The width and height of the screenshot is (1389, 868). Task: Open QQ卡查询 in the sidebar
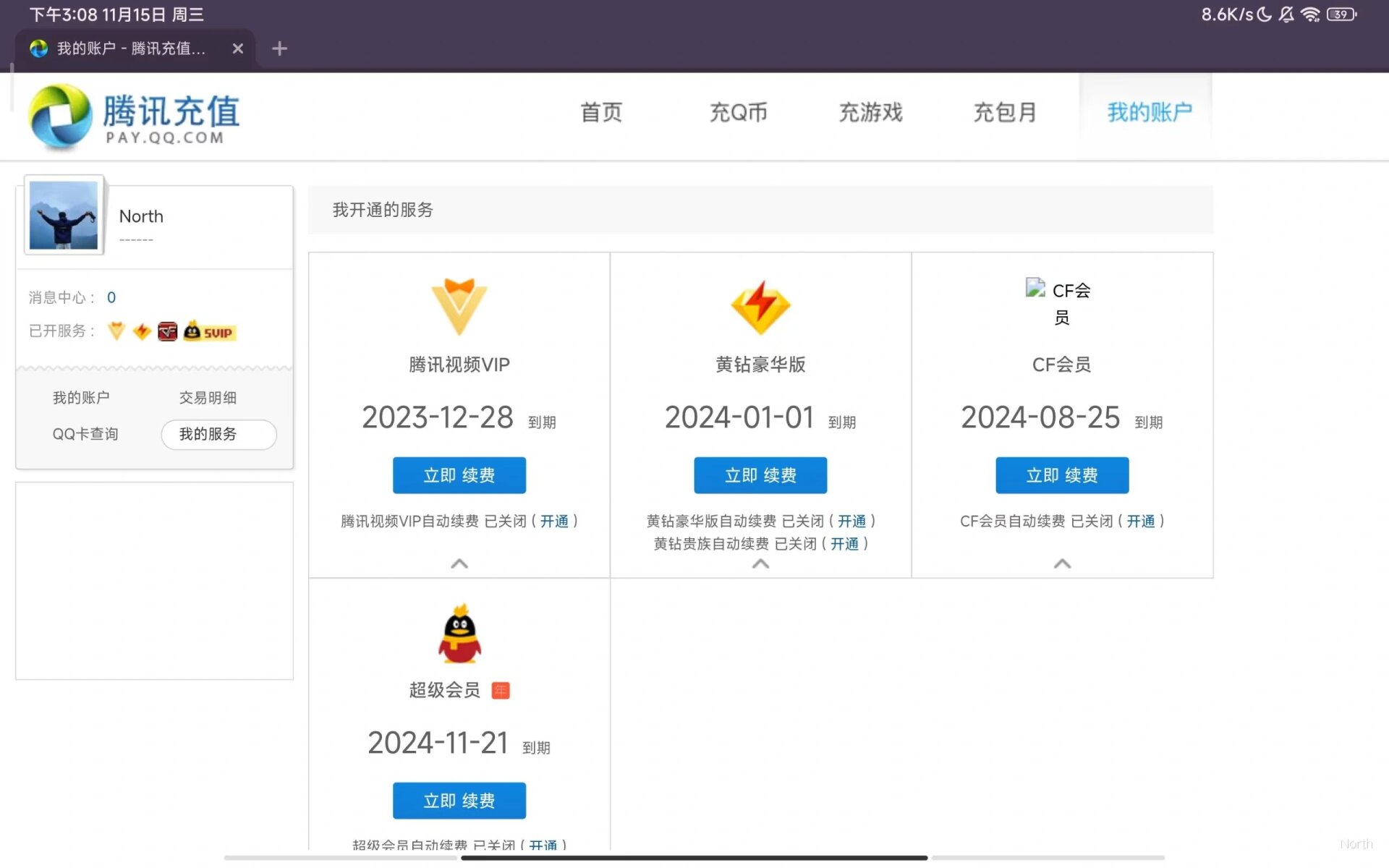pos(85,433)
